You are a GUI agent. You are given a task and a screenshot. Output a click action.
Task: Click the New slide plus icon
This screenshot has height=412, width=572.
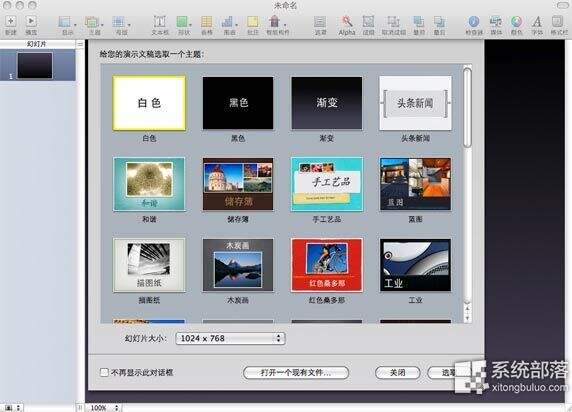click(11, 21)
